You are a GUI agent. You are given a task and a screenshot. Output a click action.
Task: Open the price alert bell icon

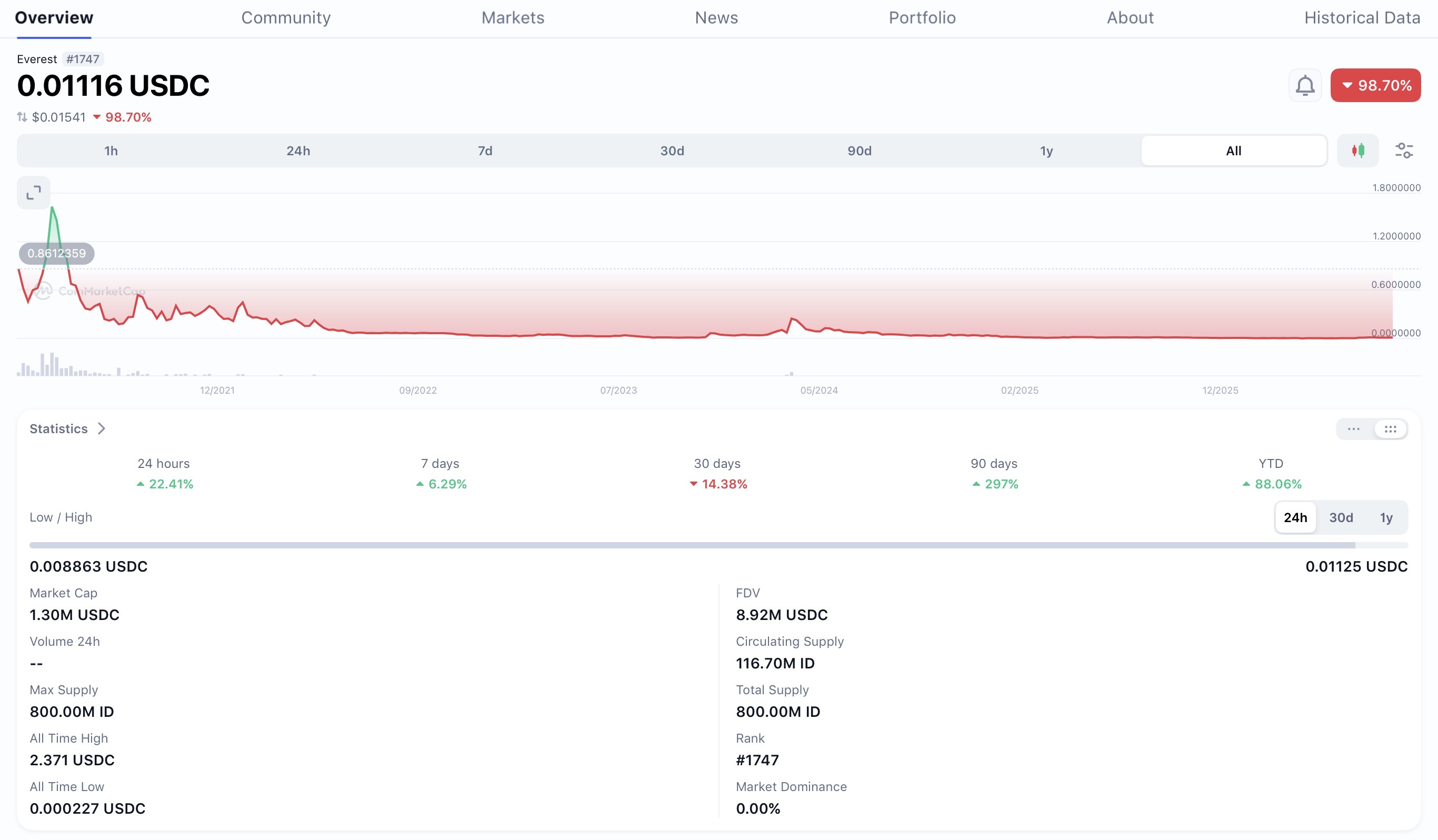[x=1304, y=86]
